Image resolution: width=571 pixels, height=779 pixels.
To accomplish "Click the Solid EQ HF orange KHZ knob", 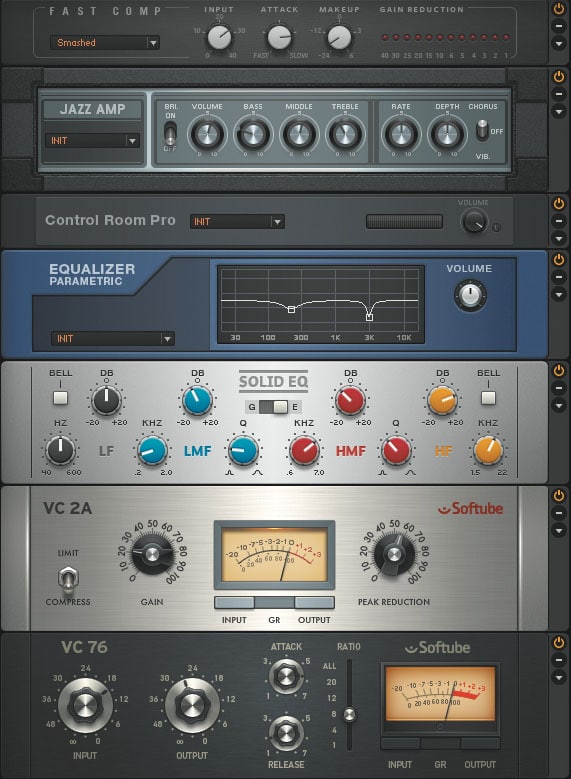I will coord(488,451).
